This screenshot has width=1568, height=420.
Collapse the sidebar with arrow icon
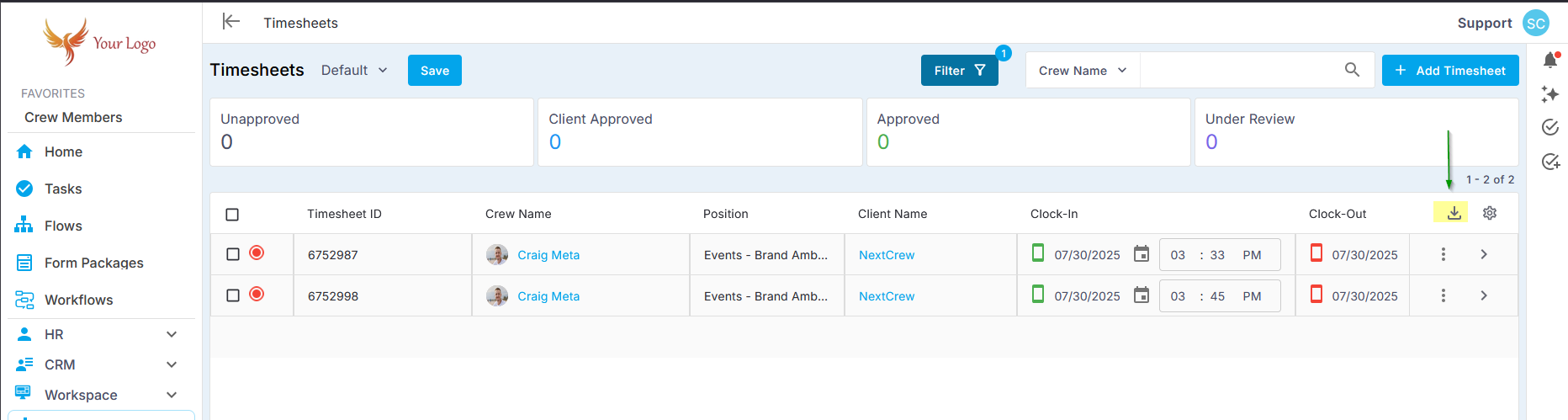[230, 22]
